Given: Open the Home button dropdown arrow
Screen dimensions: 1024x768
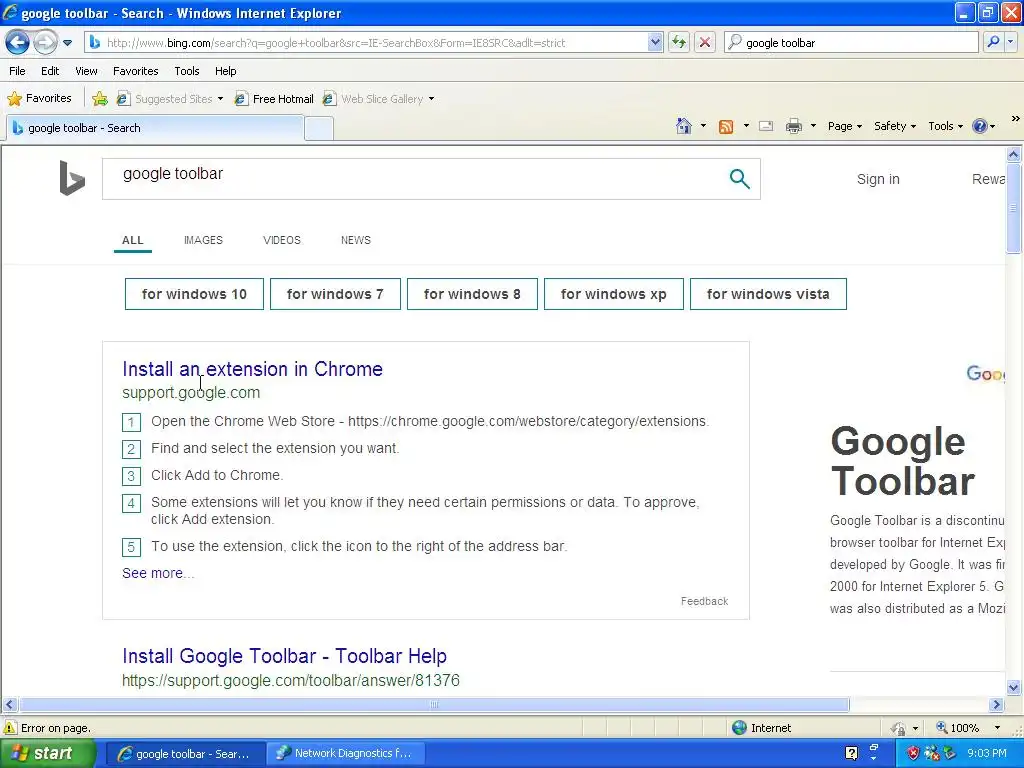Looking at the screenshot, I should click(703, 126).
